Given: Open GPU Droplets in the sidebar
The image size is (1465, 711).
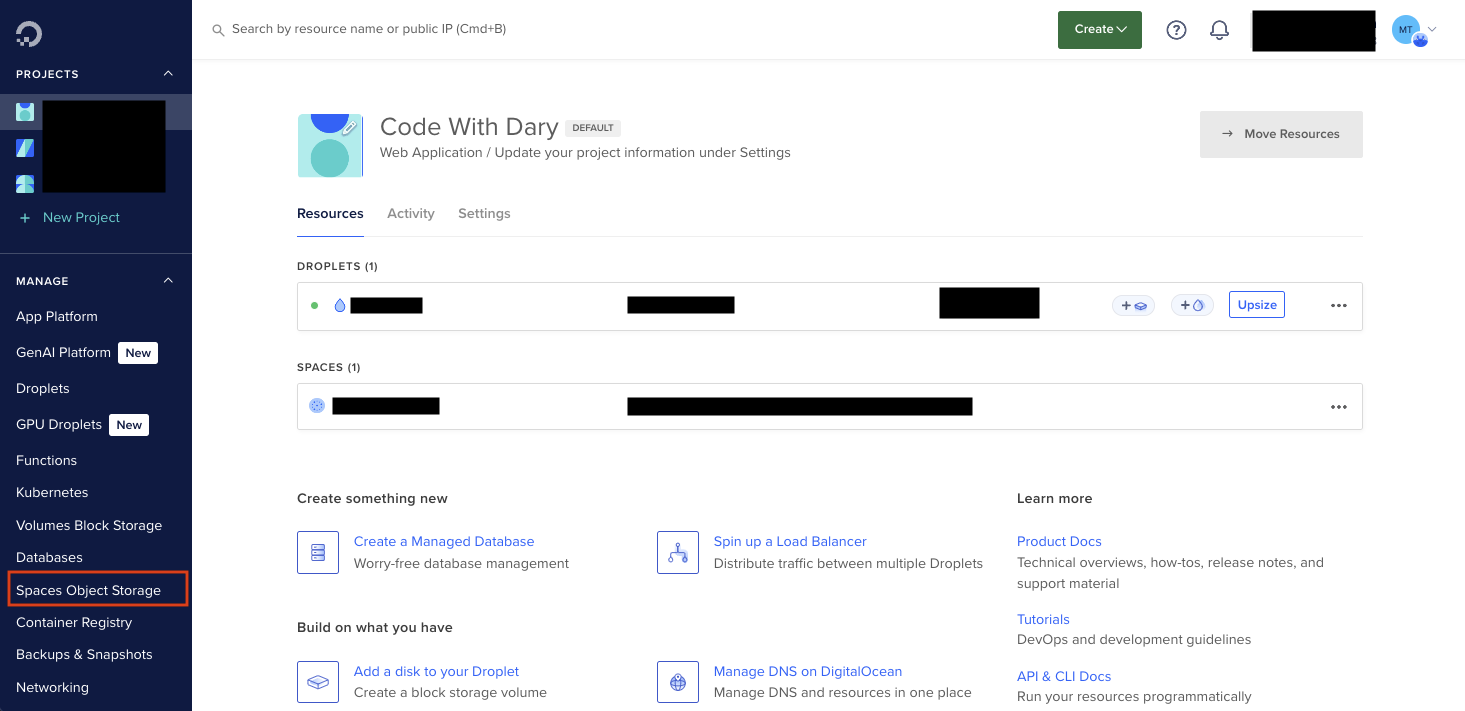Looking at the screenshot, I should (x=59, y=425).
